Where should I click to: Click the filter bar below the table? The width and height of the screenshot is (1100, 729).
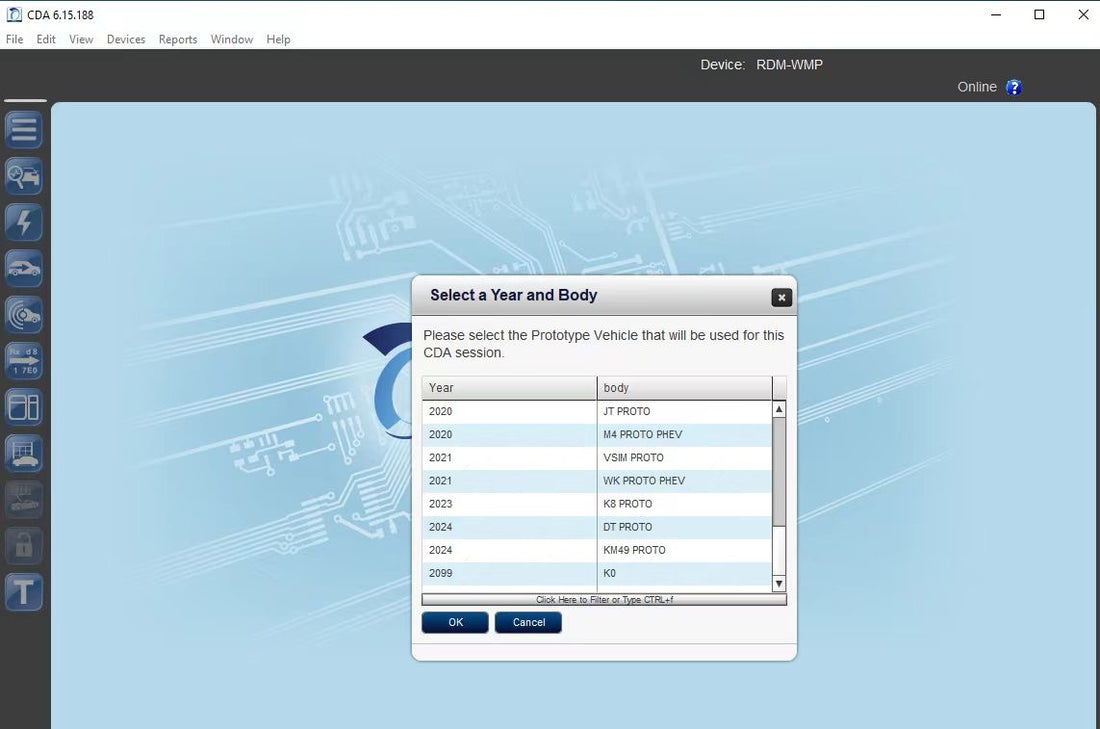(604, 600)
